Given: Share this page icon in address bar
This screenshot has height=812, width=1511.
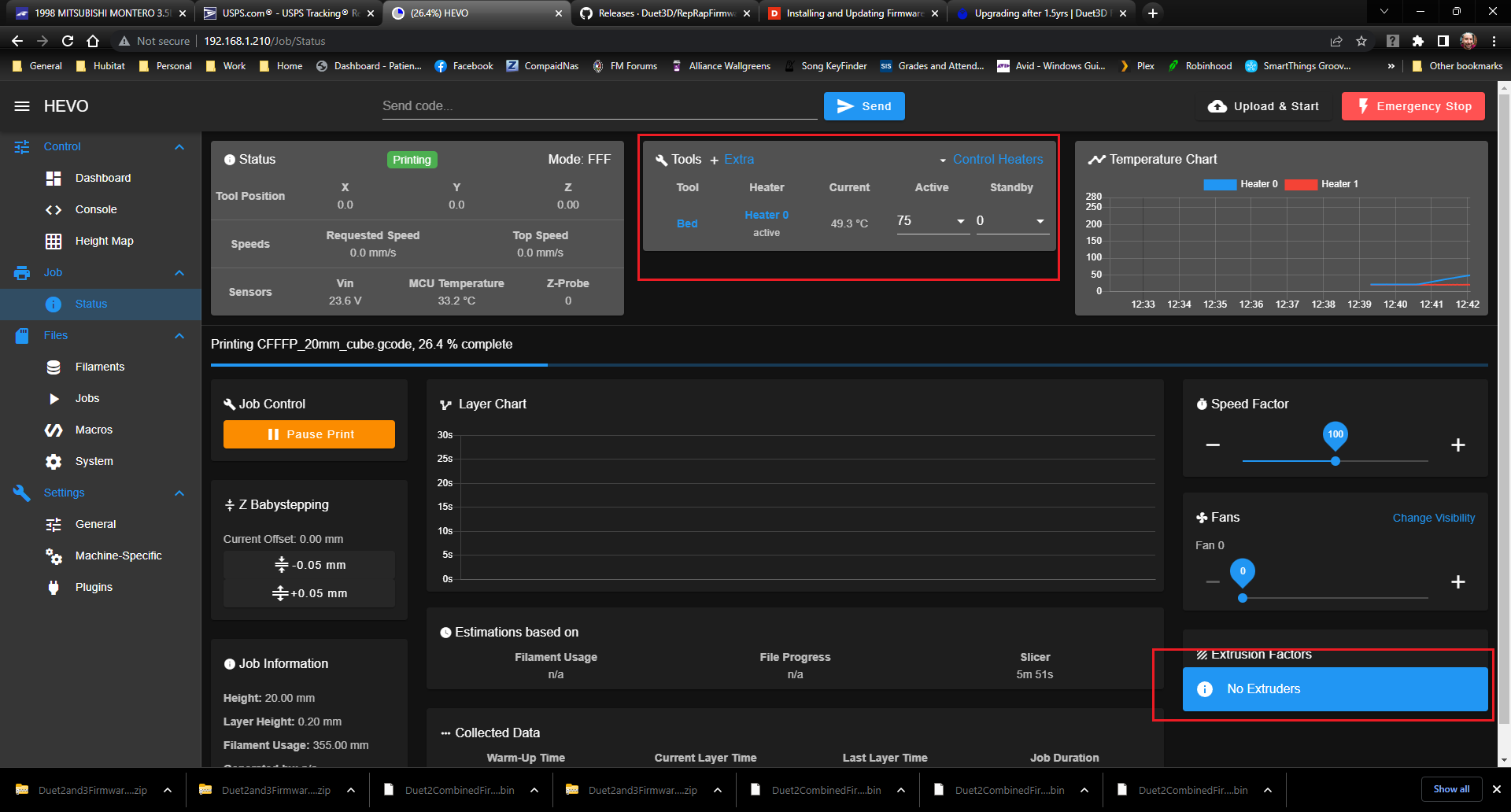Looking at the screenshot, I should point(1336,41).
